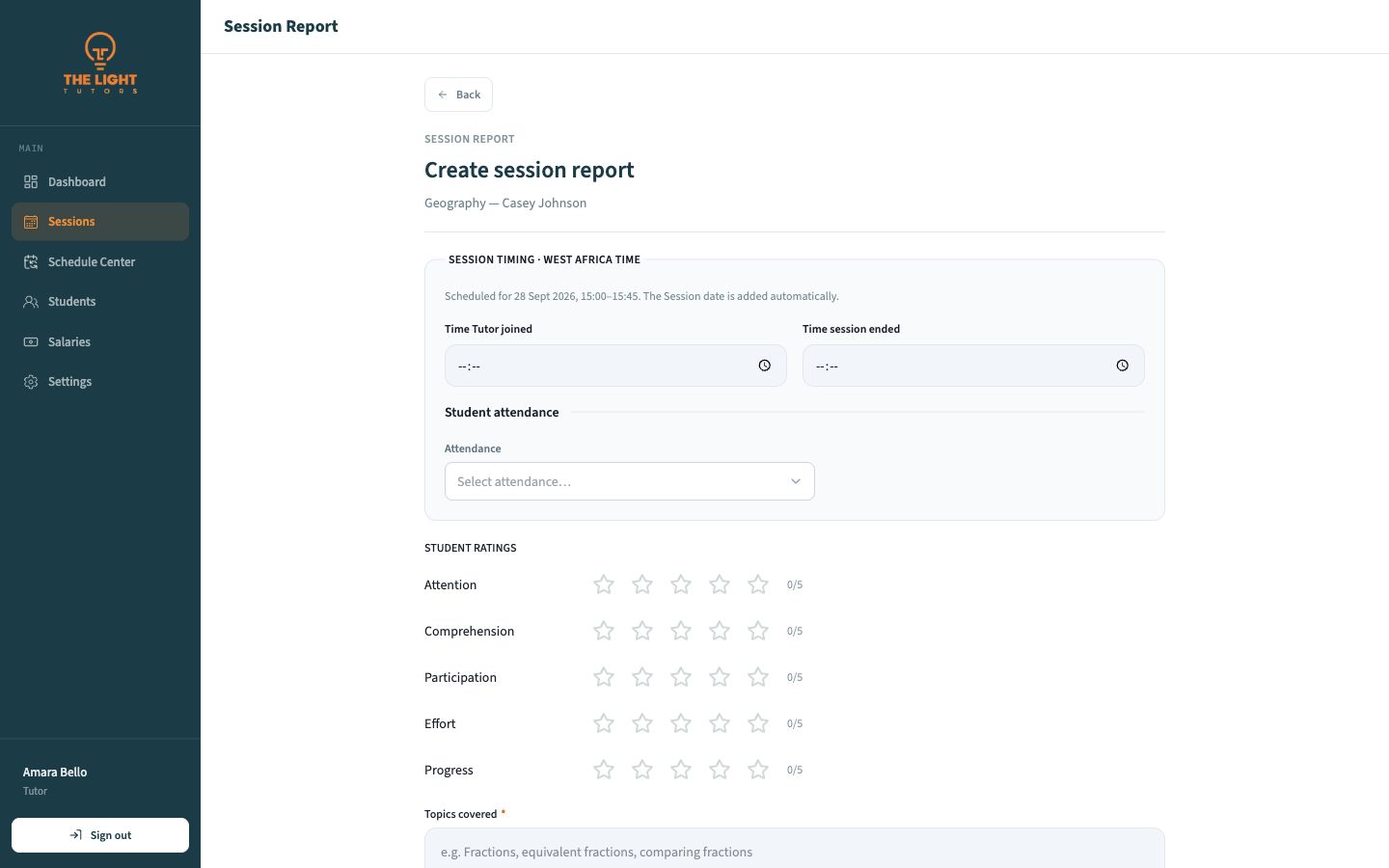Screen dimensions: 1389x868
Task: Focus the Time Tutor joined field
Action: click(615, 366)
